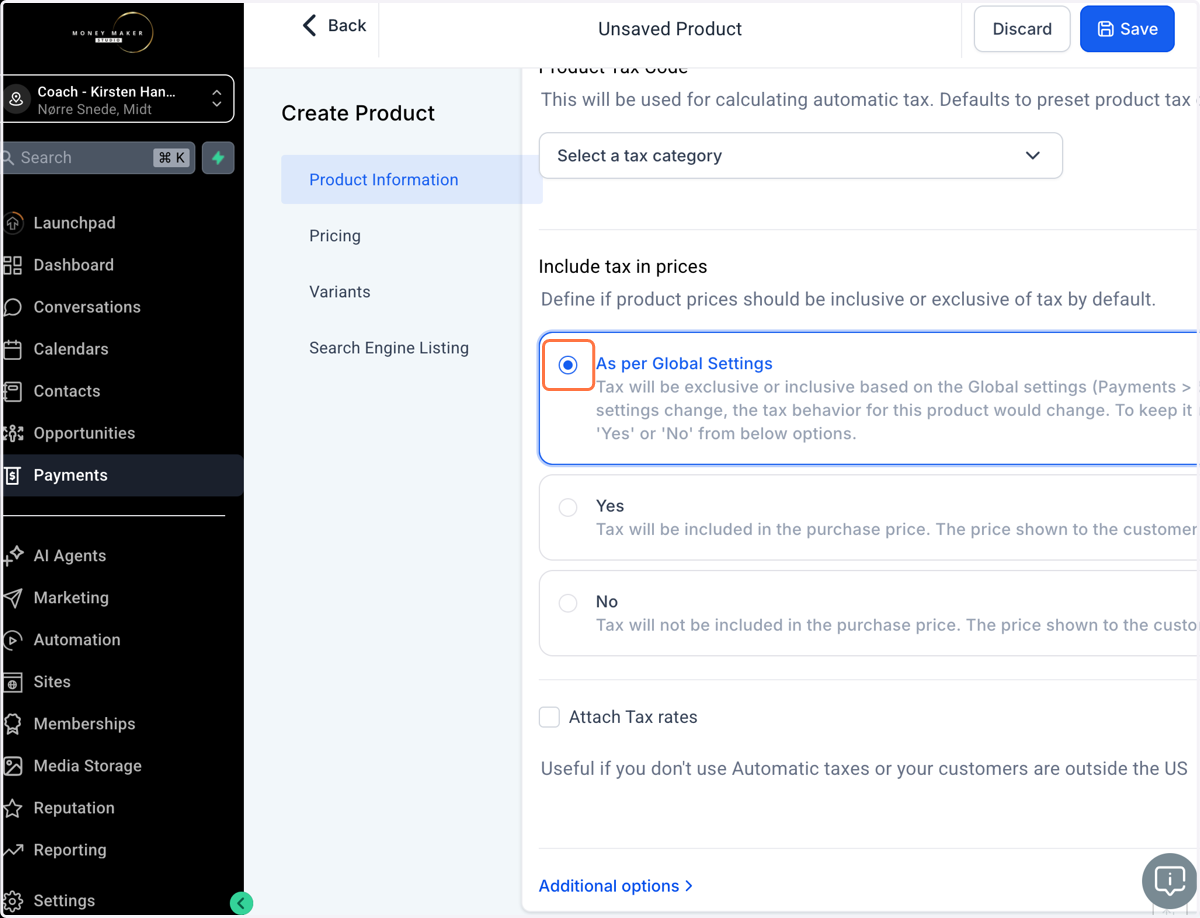Collapse sidebar with green arrow button
The image size is (1200, 918).
241,903
